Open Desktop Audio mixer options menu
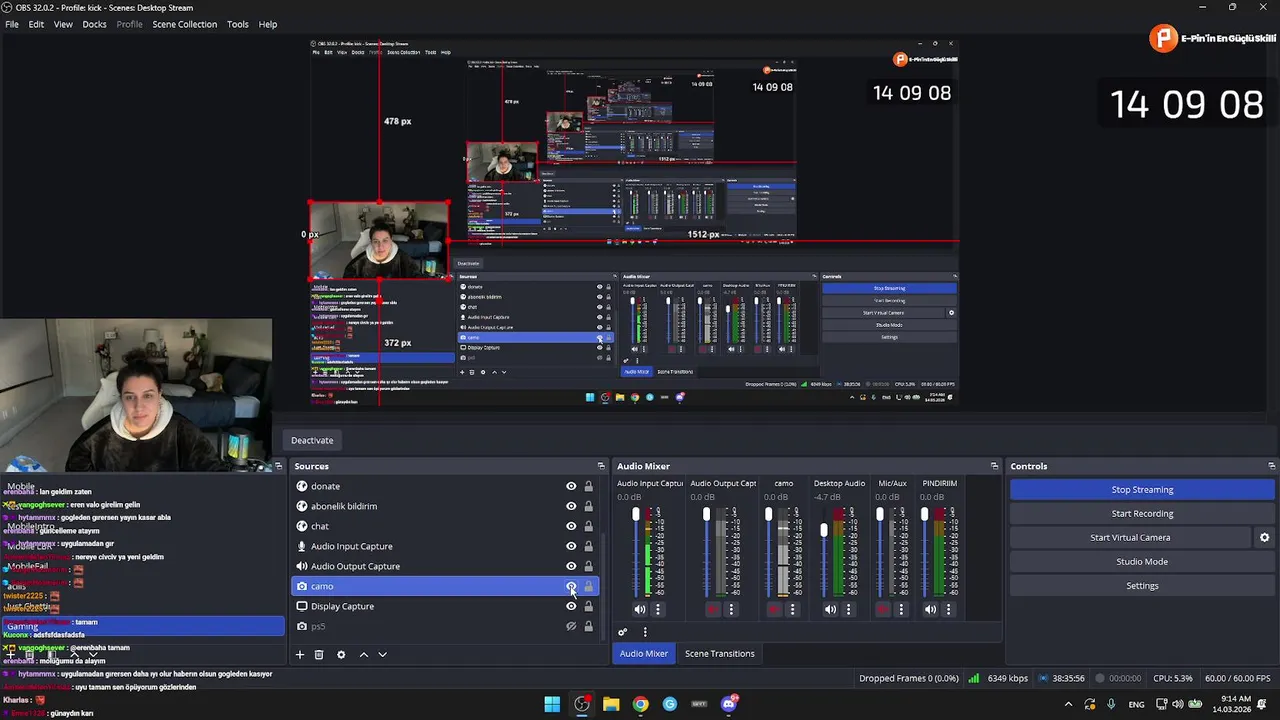 tap(848, 609)
